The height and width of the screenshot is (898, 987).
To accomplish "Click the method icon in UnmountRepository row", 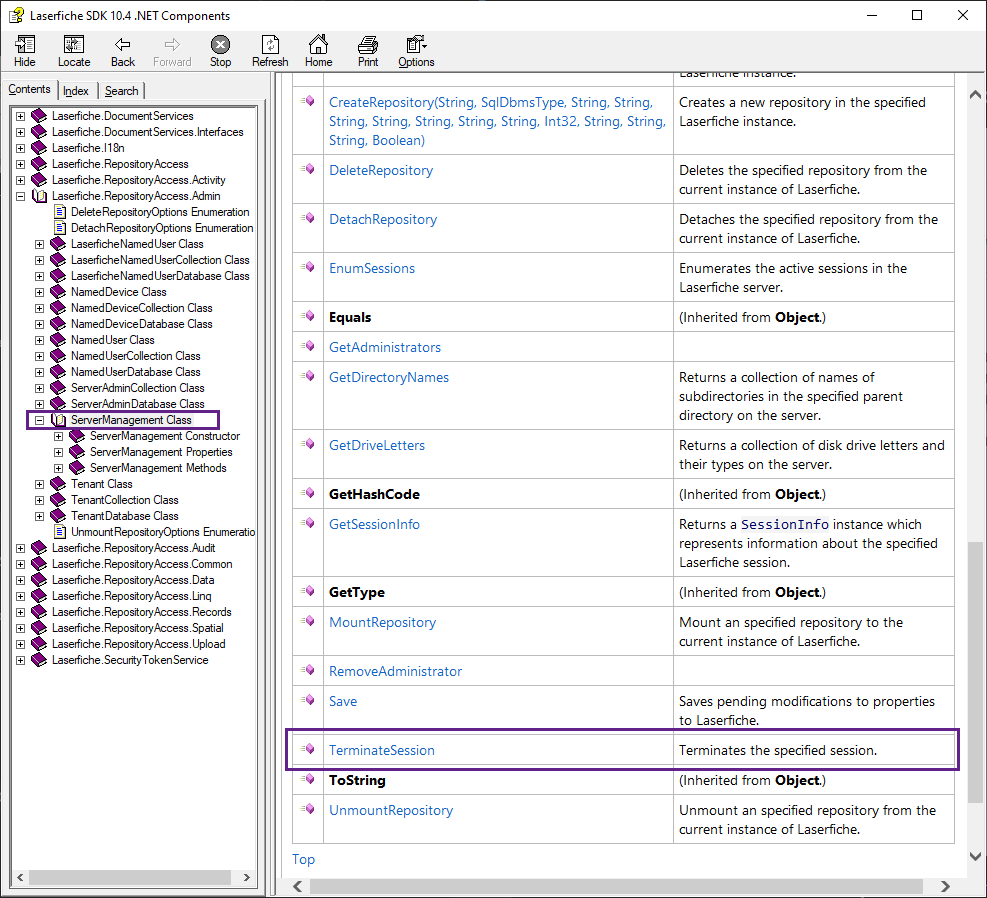I will 308,809.
